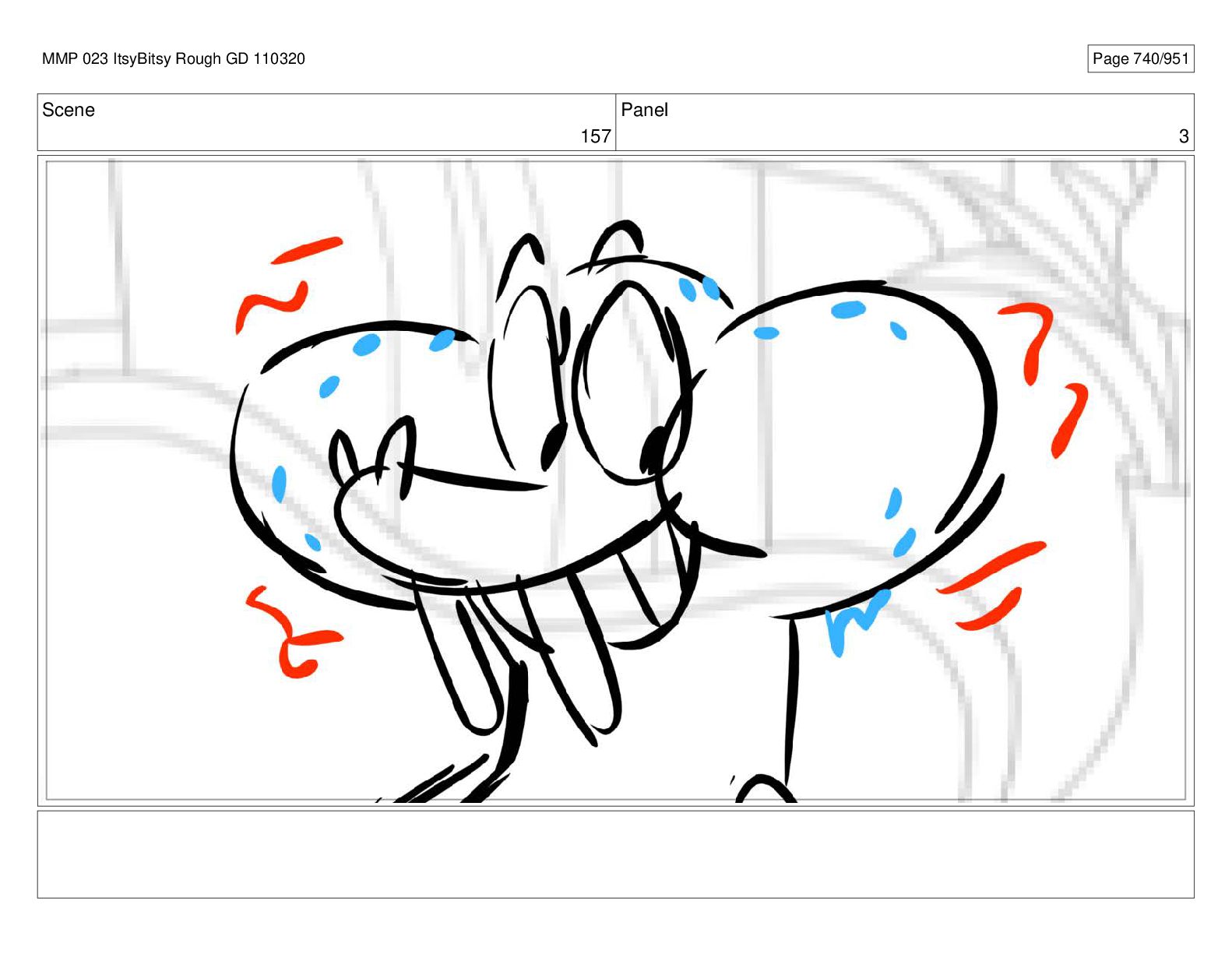
Task: Click the empty notes box below the panel
Action: (615, 854)
